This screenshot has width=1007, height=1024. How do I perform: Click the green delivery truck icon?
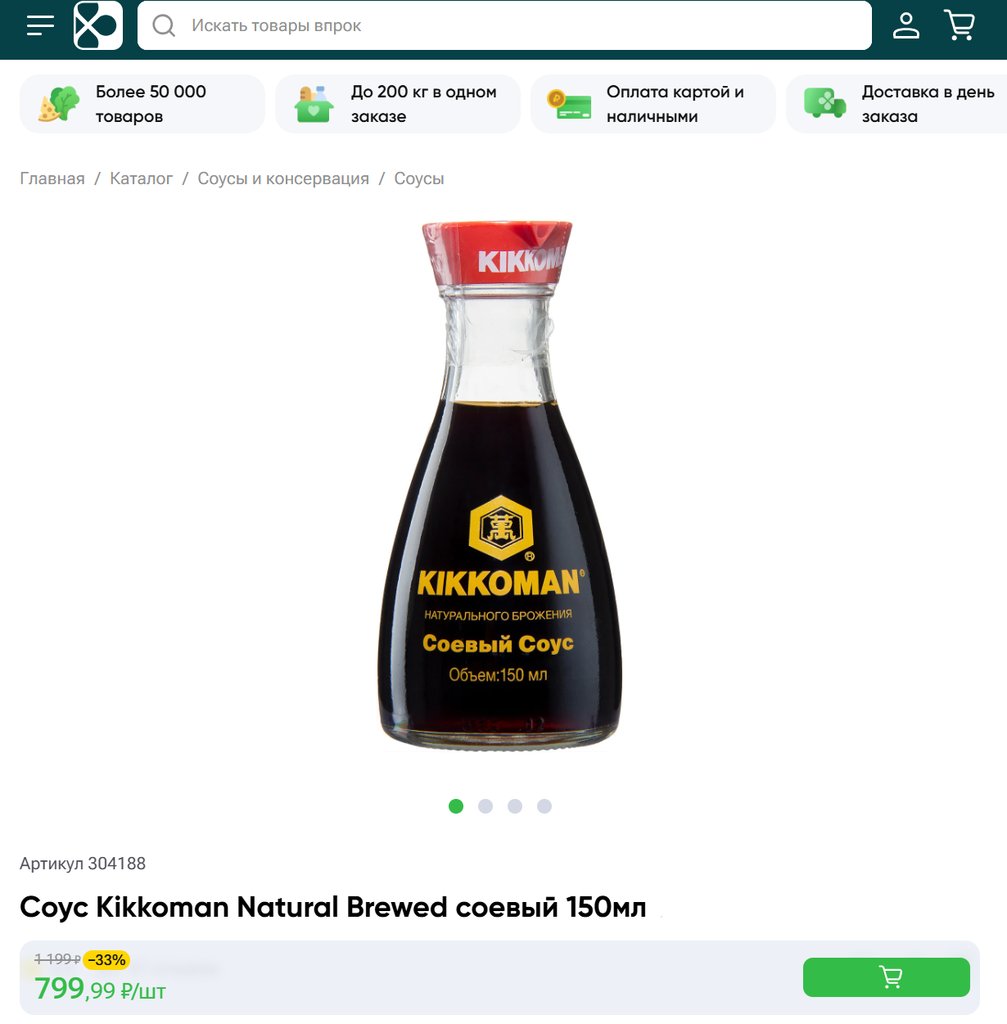tap(825, 103)
